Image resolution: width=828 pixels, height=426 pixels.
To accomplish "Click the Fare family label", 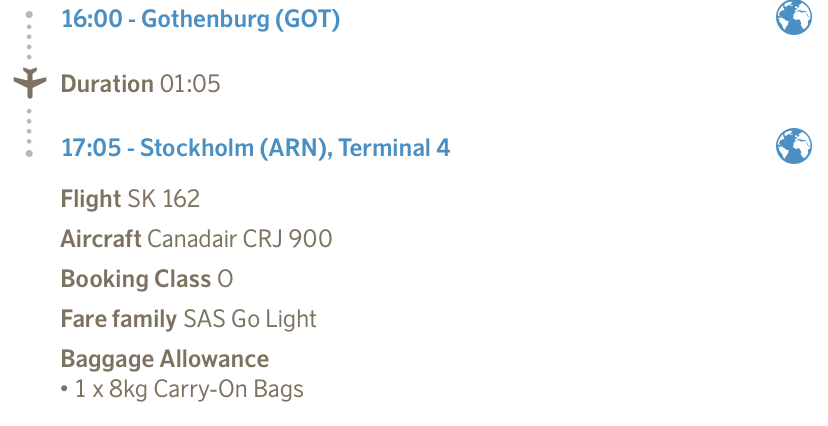I will tap(119, 319).
